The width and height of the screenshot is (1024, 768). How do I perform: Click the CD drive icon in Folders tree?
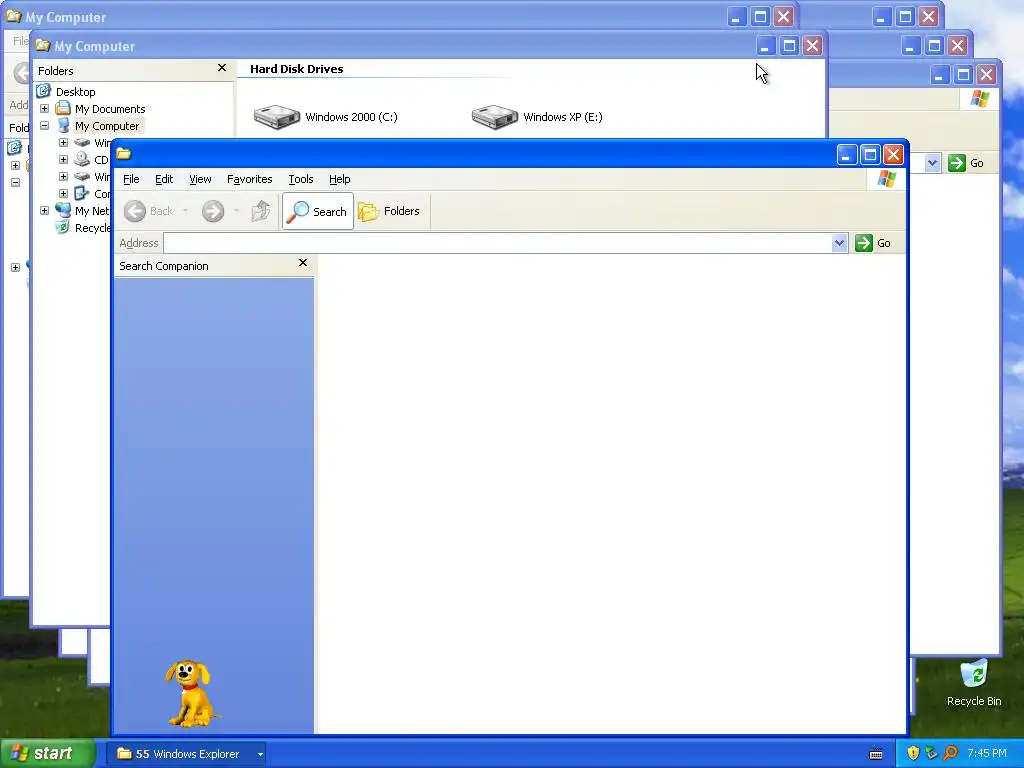(x=82, y=159)
